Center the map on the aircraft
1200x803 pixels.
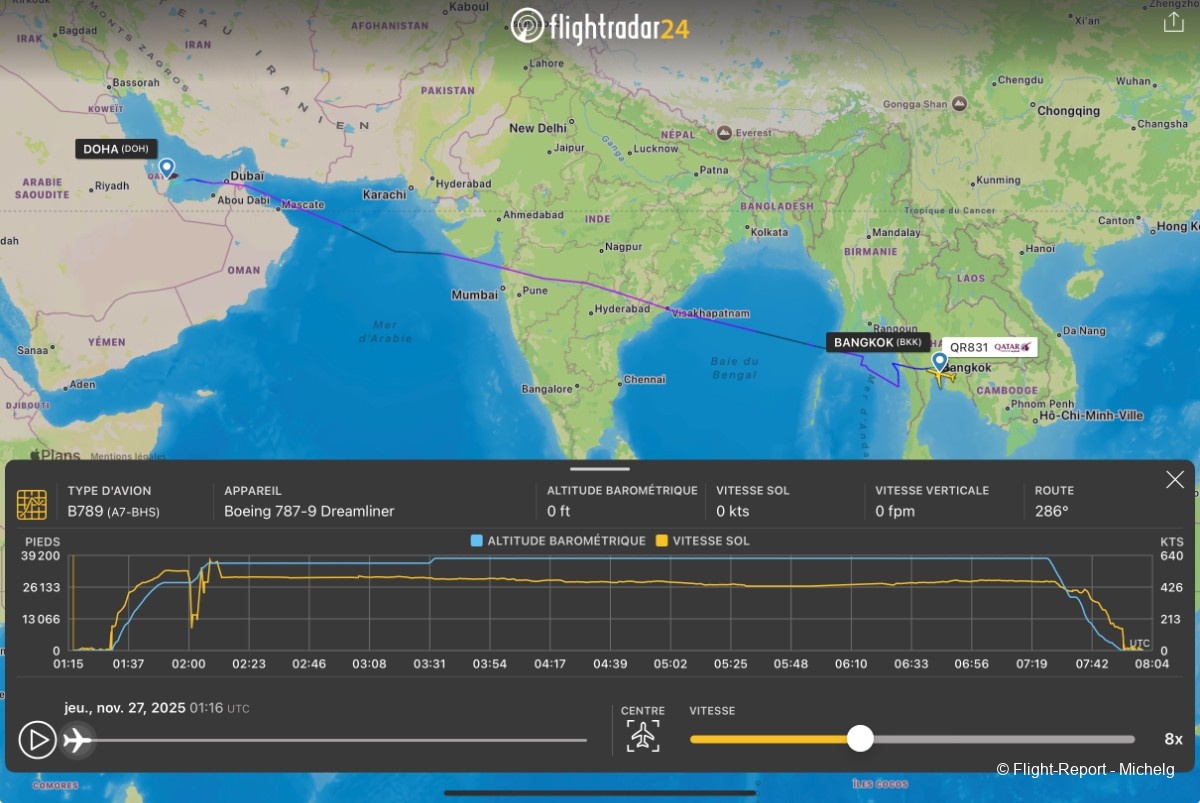[x=643, y=737]
